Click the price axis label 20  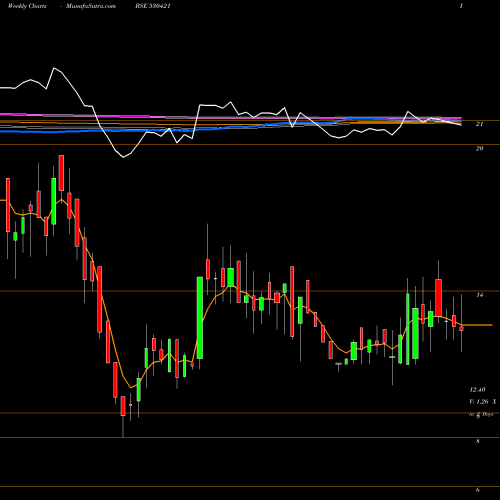click(x=479, y=148)
